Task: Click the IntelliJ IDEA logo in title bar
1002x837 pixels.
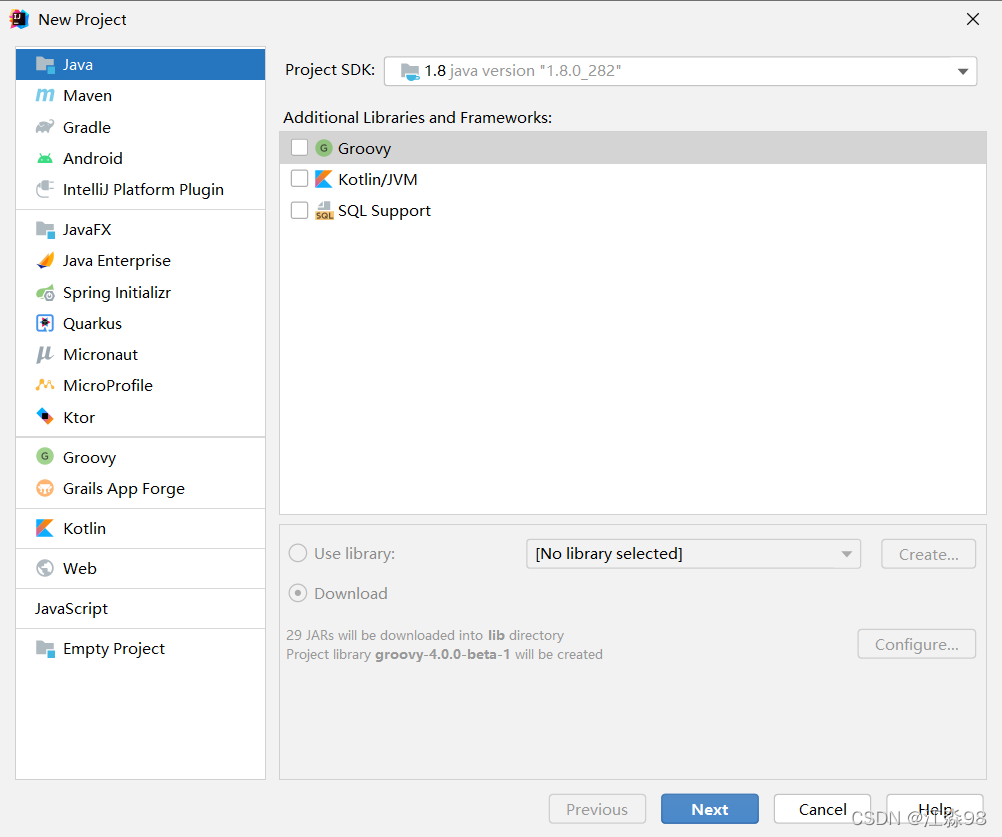Action: pos(19,19)
